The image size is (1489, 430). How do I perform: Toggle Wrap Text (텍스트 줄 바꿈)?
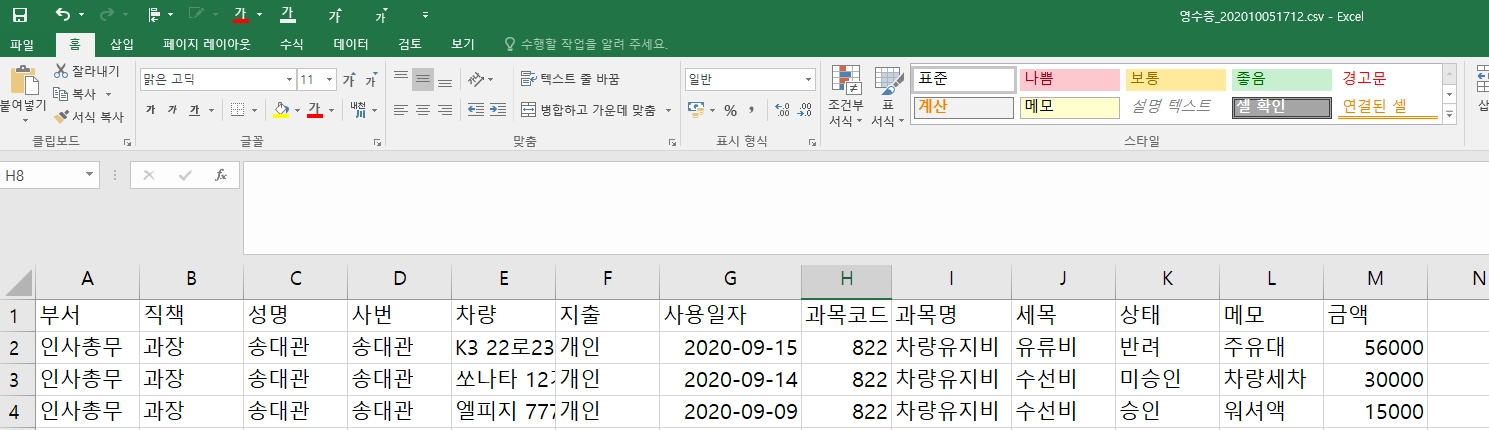570,79
